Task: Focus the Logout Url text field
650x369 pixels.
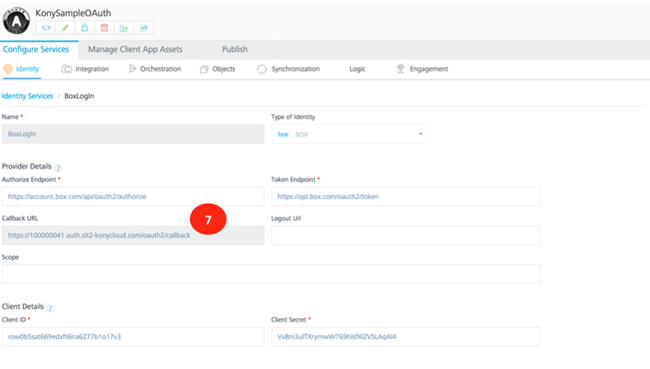Action: (x=405, y=235)
